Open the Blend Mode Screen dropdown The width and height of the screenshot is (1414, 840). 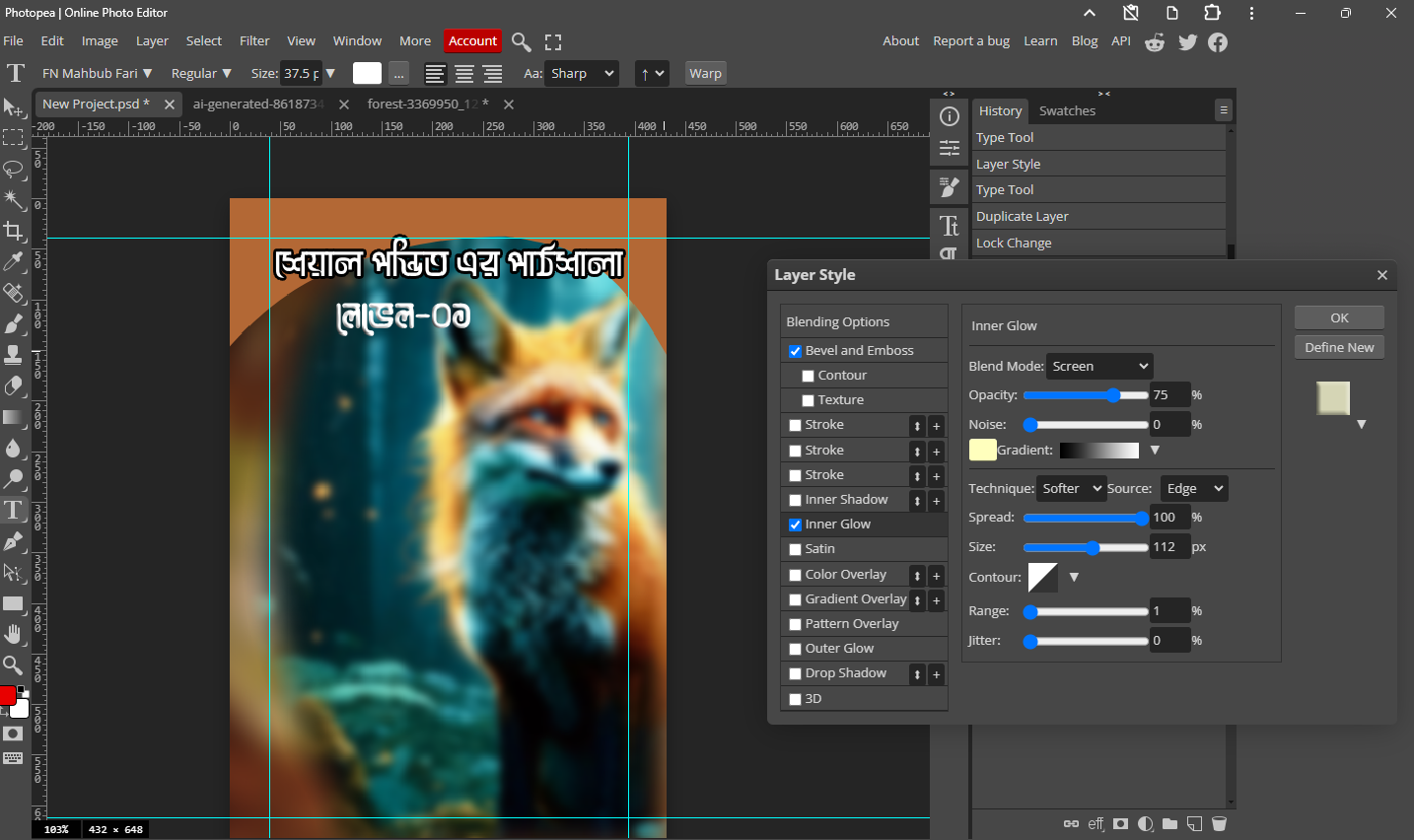(1099, 366)
